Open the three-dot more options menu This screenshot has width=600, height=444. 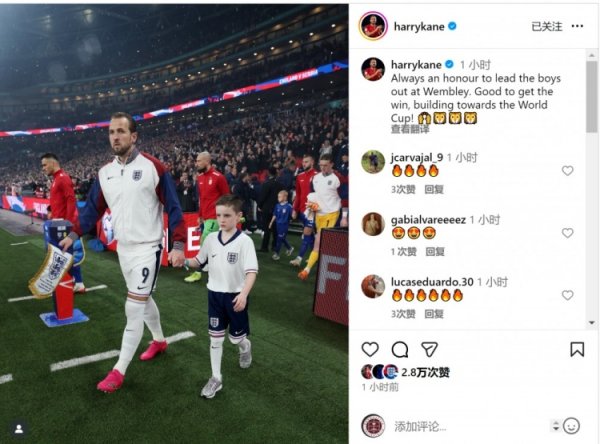[x=577, y=26]
